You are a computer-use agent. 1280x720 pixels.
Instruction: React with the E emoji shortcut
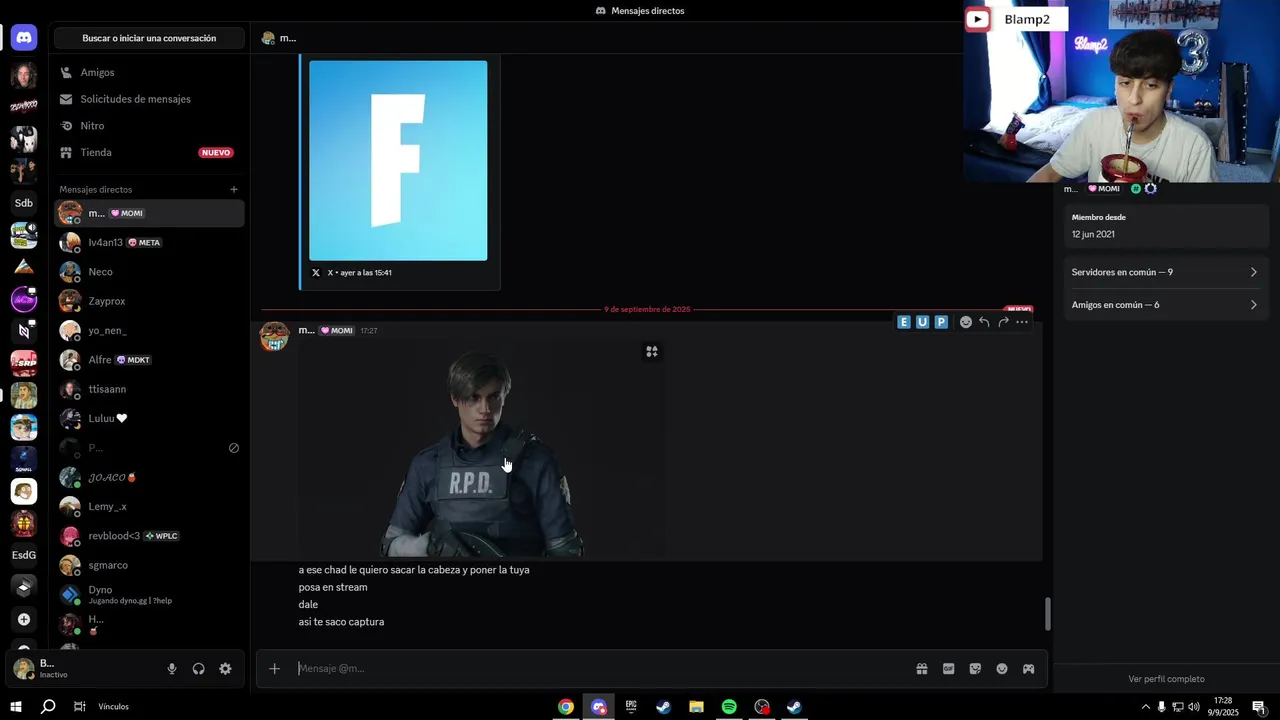point(904,322)
